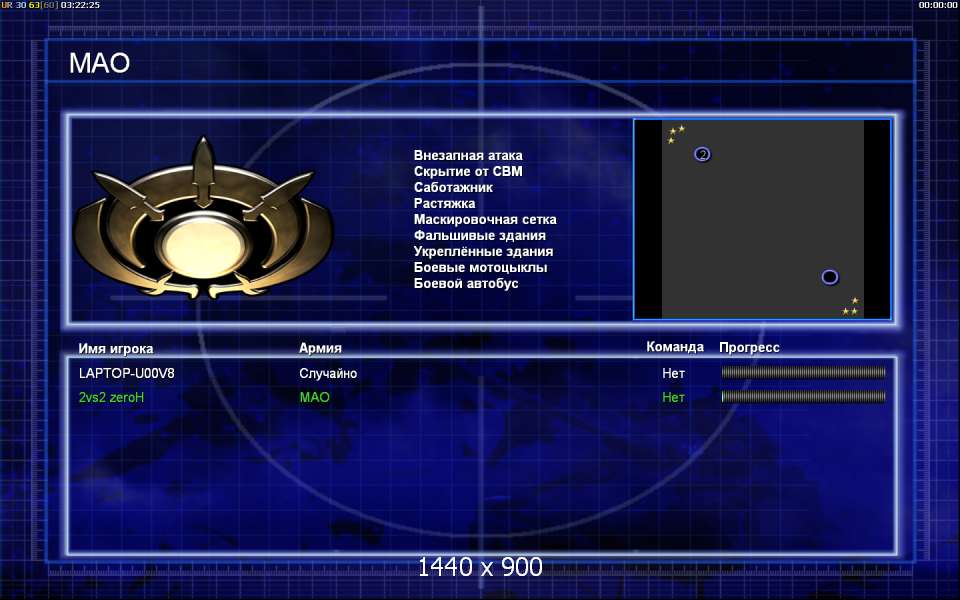The height and width of the screenshot is (600, 960).
Task: Click the golden MAO faction emblem
Action: (x=203, y=219)
